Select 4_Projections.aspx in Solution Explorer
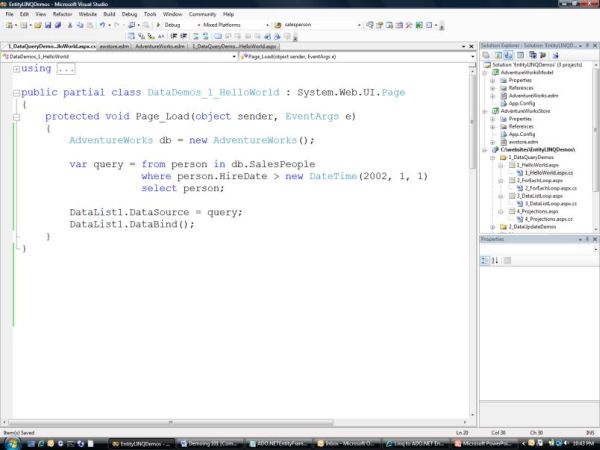The width and height of the screenshot is (600, 450). [538, 211]
